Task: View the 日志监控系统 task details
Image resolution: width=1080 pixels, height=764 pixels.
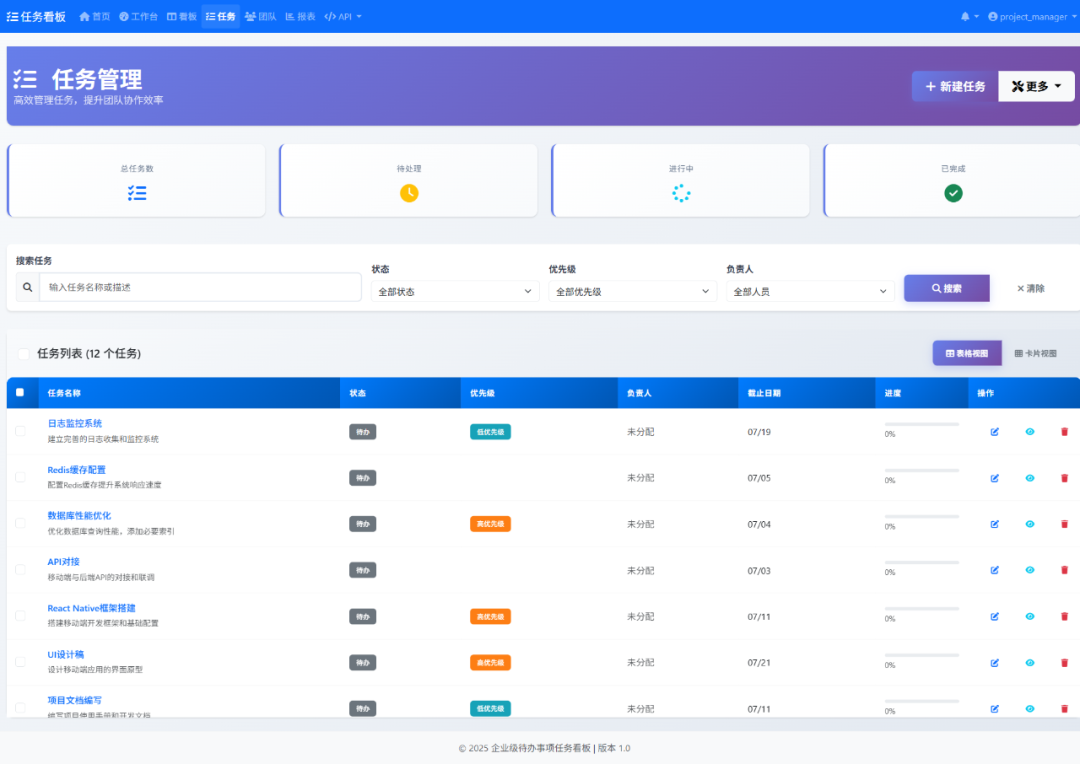Action: click(x=1030, y=432)
